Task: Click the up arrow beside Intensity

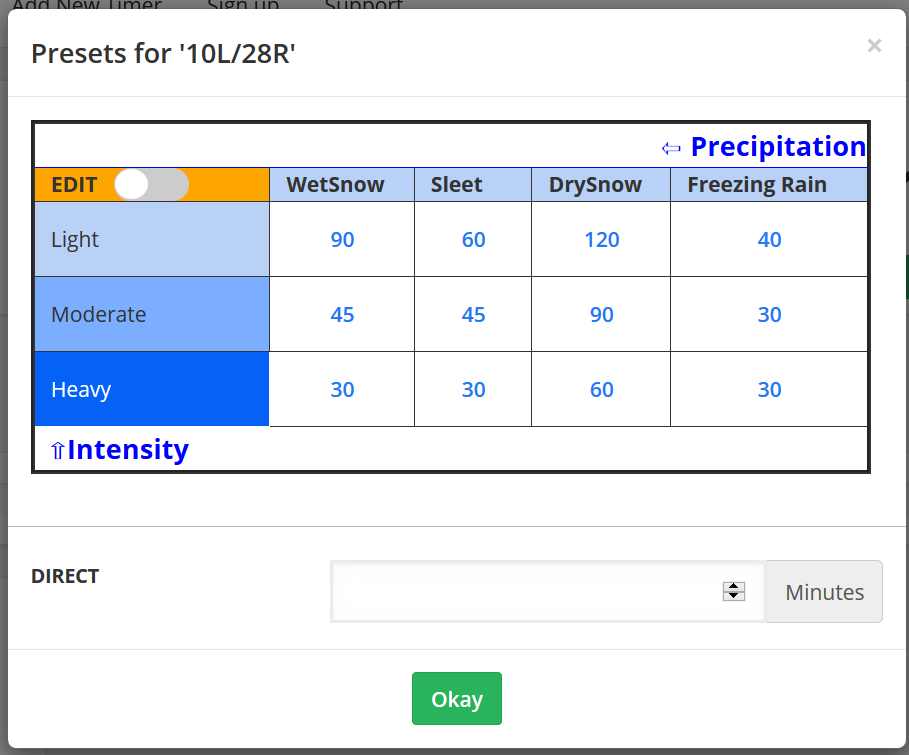Action: coord(57,451)
